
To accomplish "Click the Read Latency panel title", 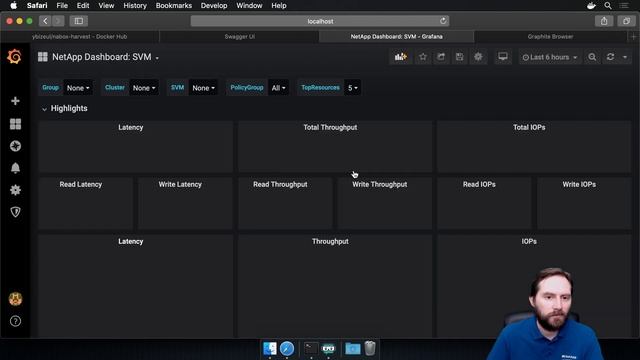I will point(80,184).
